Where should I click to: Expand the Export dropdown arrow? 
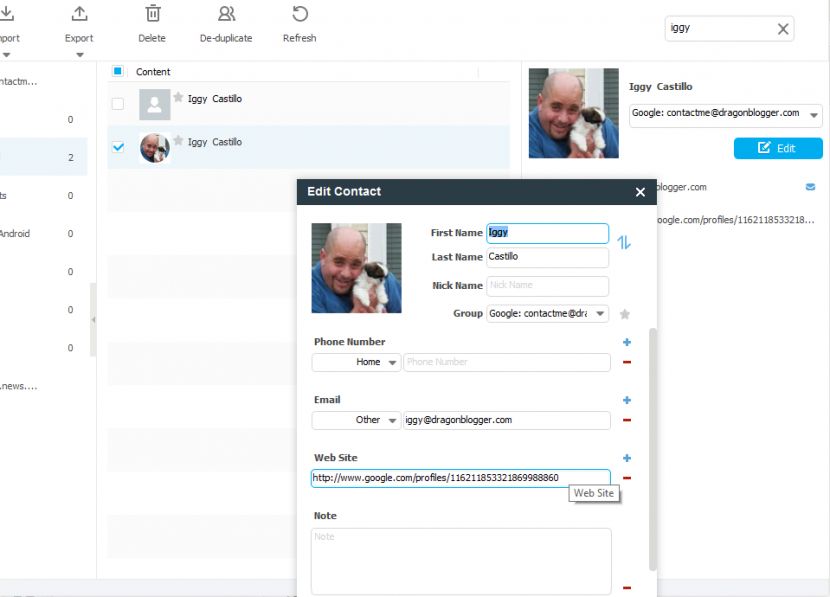click(x=79, y=55)
